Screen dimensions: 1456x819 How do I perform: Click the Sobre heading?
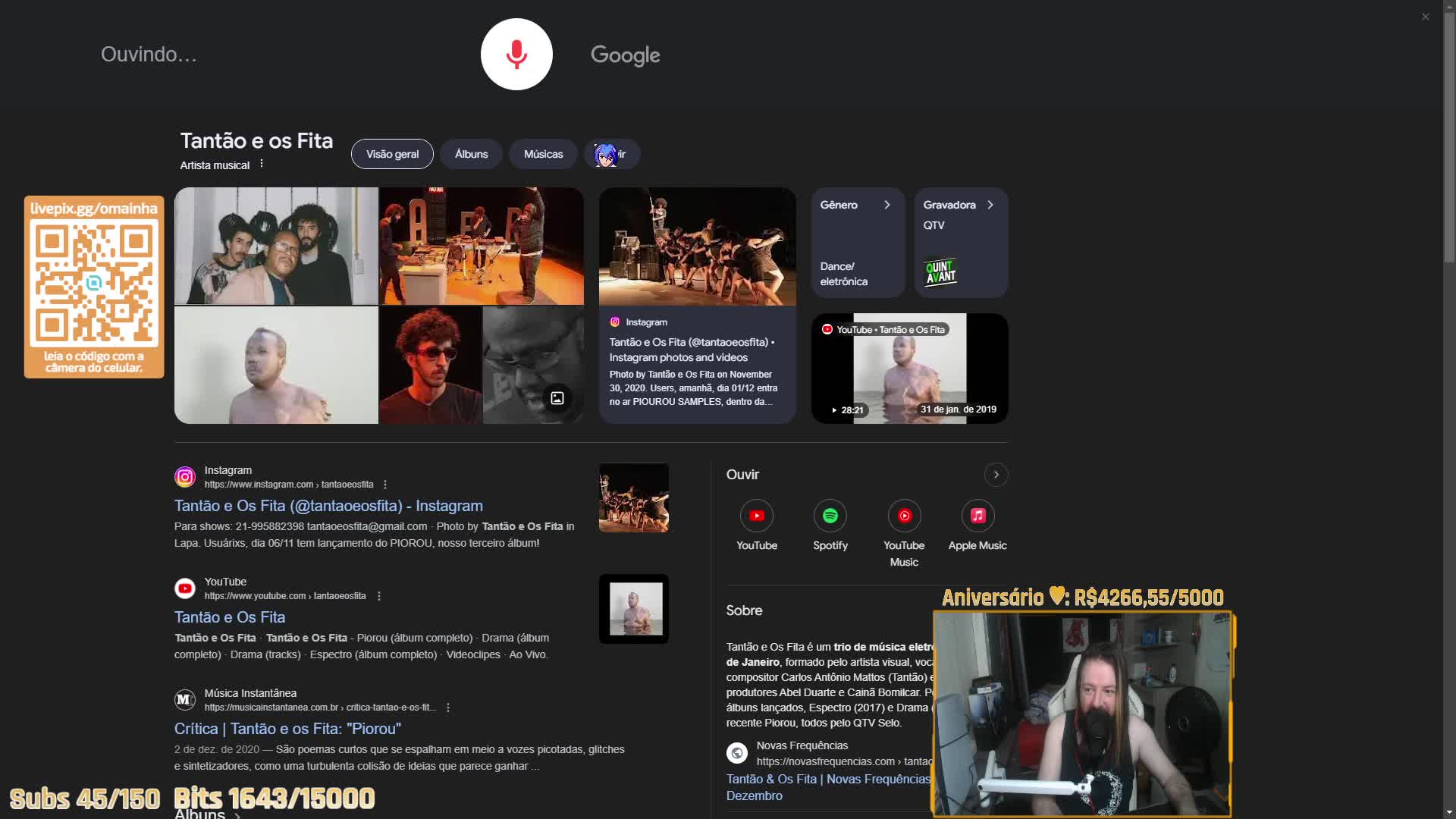[744, 610]
